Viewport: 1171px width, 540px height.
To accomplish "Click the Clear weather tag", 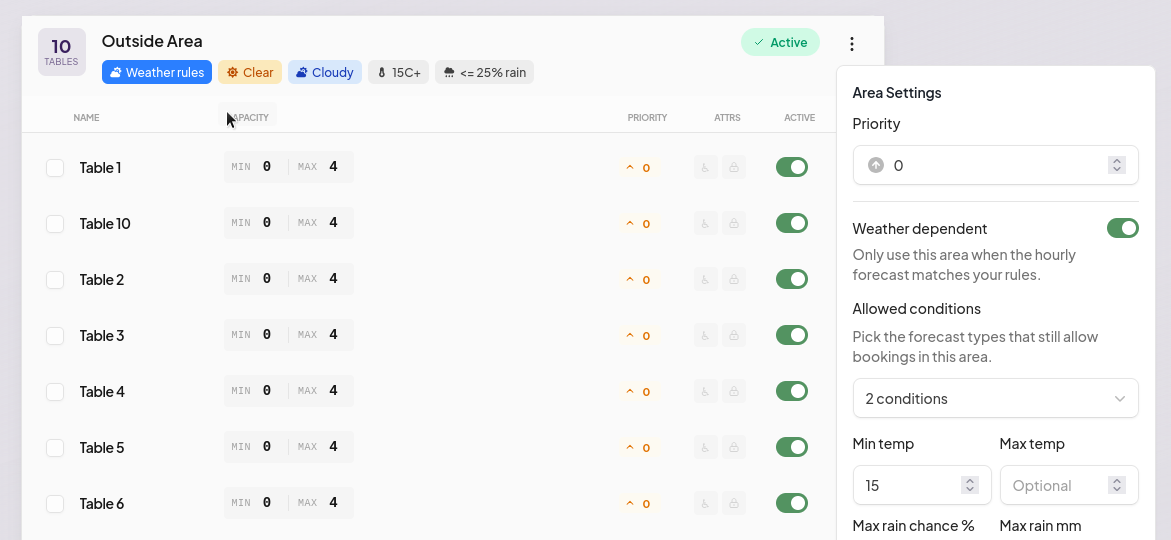I will (x=250, y=72).
